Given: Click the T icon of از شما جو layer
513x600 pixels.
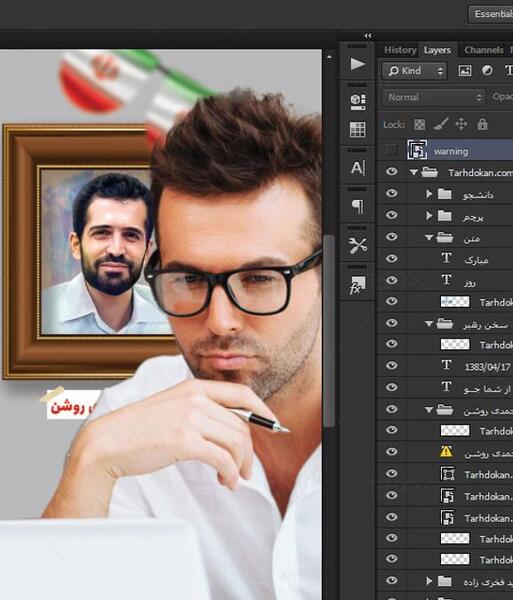Looking at the screenshot, I should point(446,386).
